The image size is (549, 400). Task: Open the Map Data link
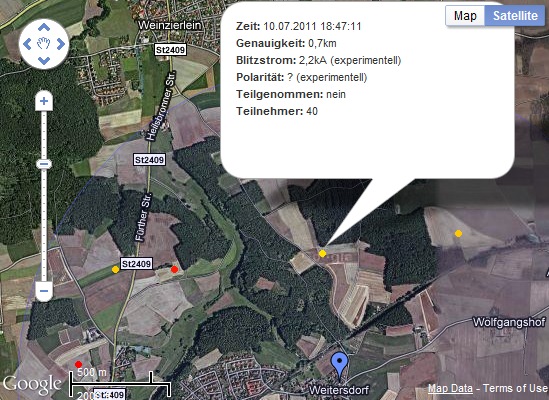450,388
